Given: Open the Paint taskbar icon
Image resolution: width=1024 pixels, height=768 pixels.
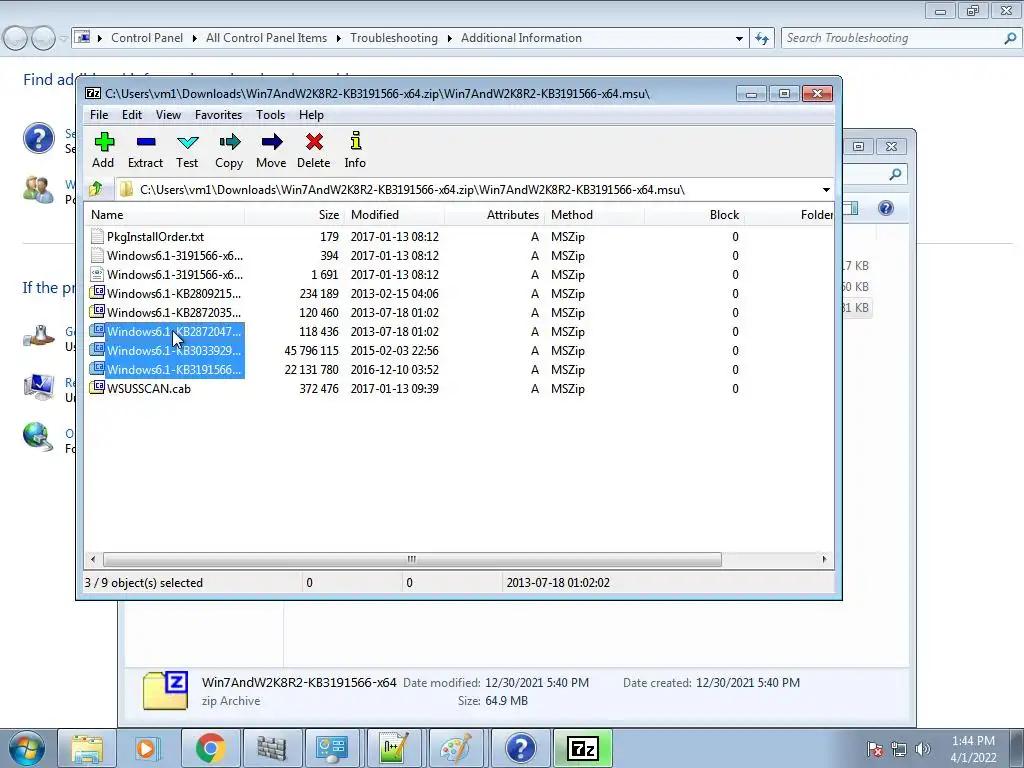Looking at the screenshot, I should [x=456, y=748].
